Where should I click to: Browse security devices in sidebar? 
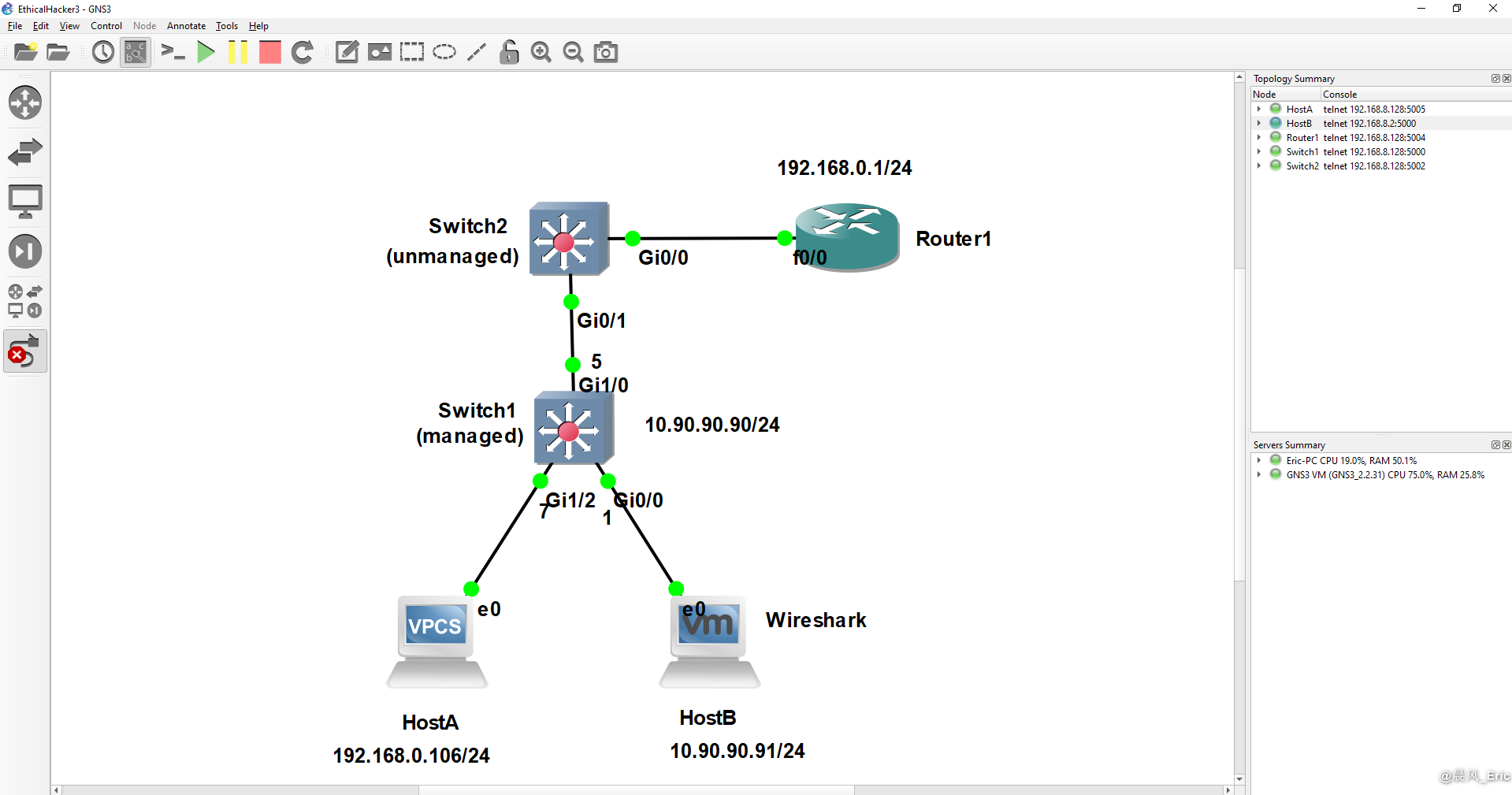(x=25, y=251)
